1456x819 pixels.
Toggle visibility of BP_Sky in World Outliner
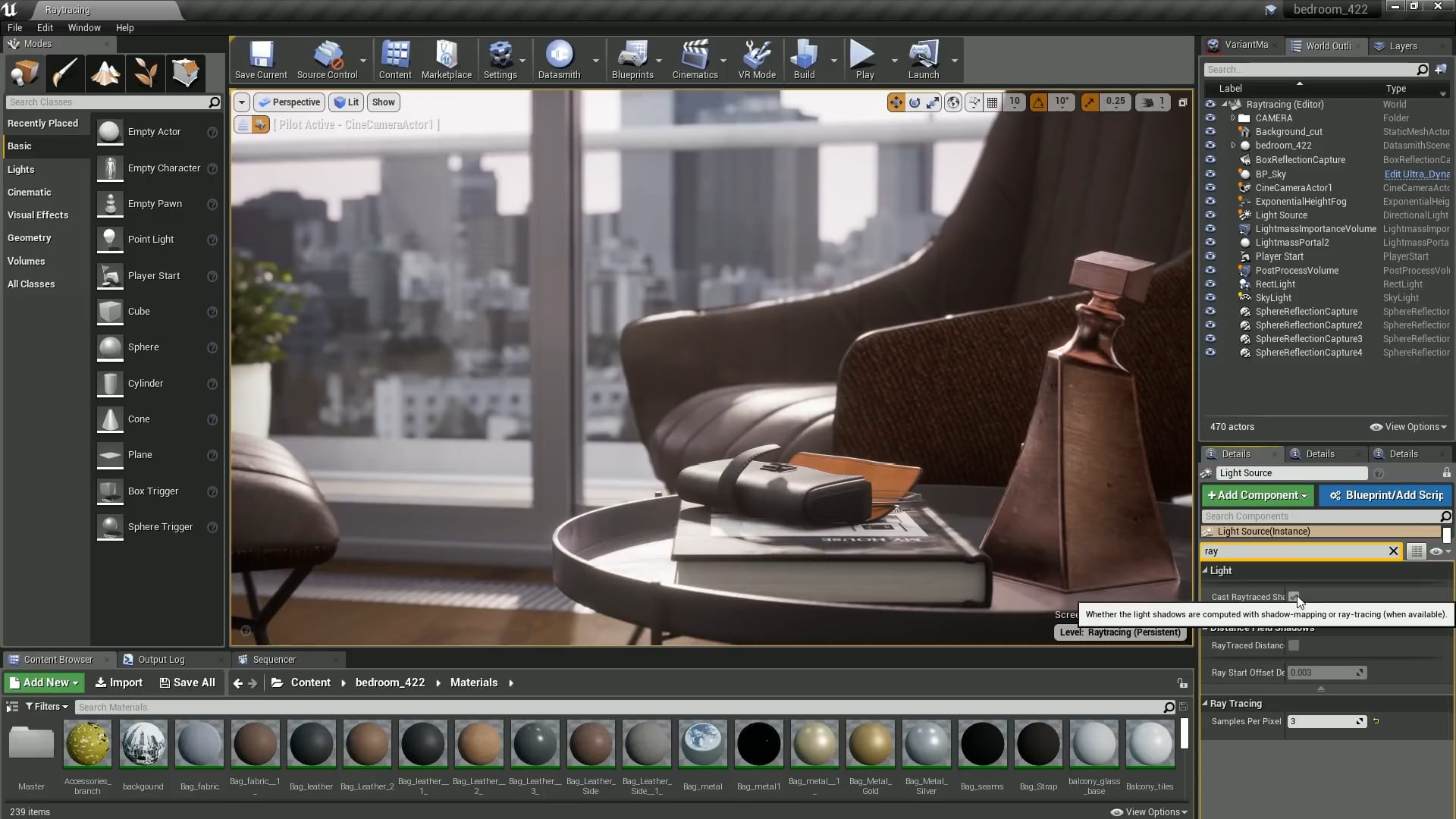coord(1211,174)
